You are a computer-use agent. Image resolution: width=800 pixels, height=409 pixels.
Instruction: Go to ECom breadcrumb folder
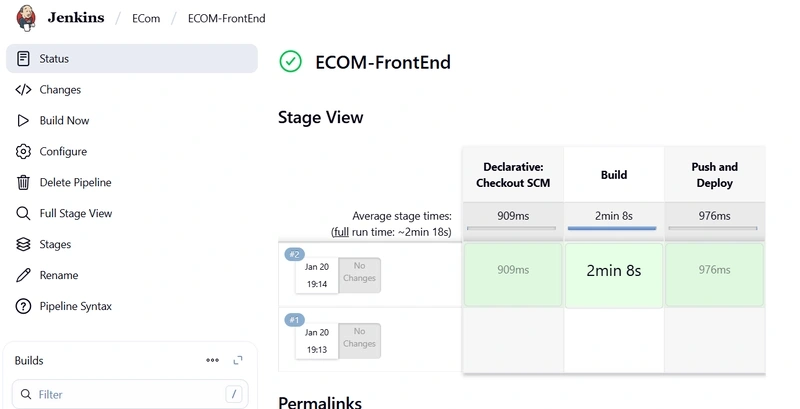[x=146, y=18]
